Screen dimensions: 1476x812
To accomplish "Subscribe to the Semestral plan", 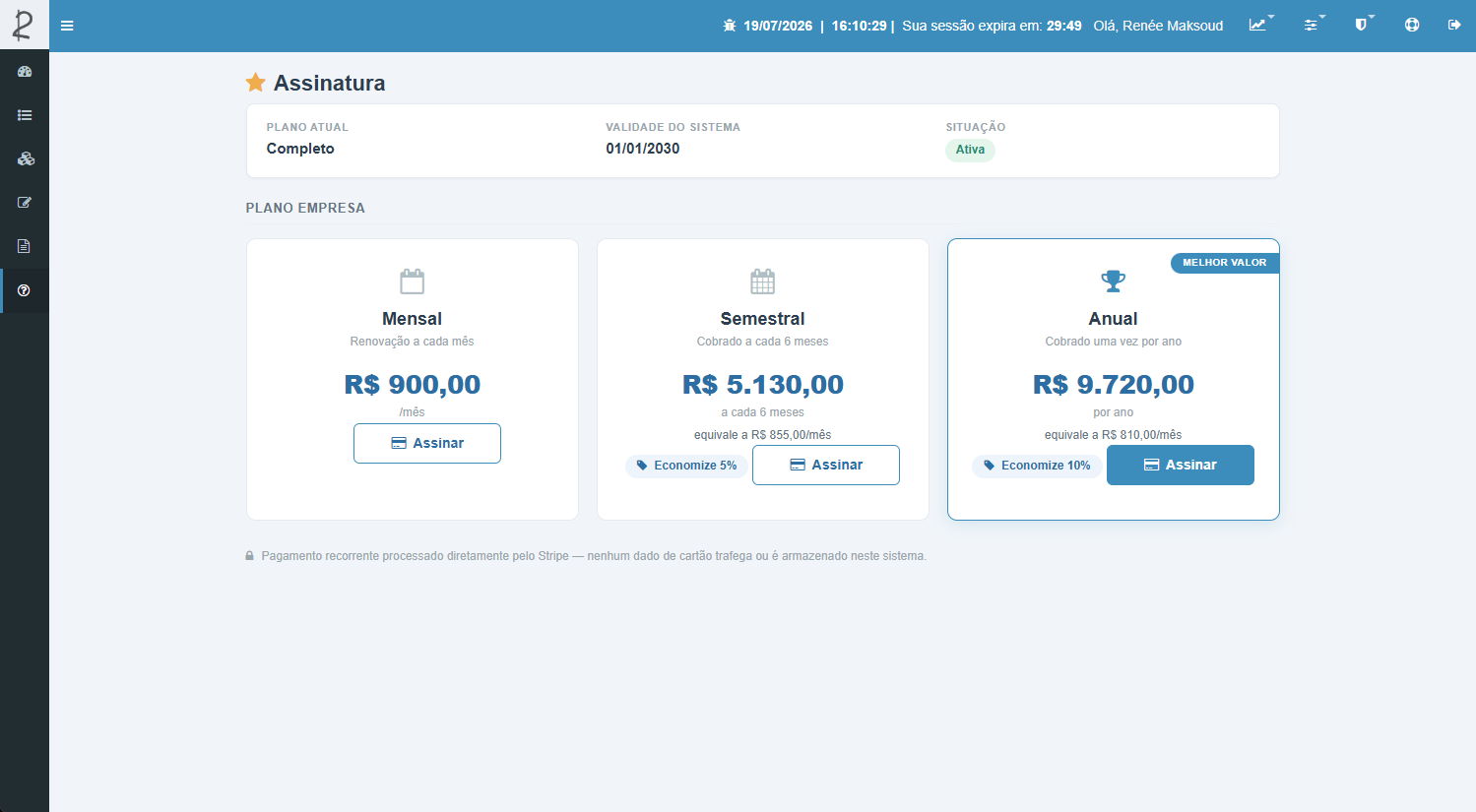I will coord(826,465).
